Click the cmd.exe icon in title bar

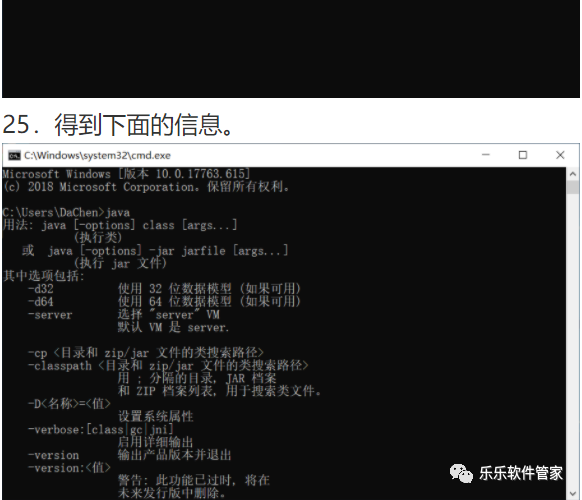click(14, 156)
